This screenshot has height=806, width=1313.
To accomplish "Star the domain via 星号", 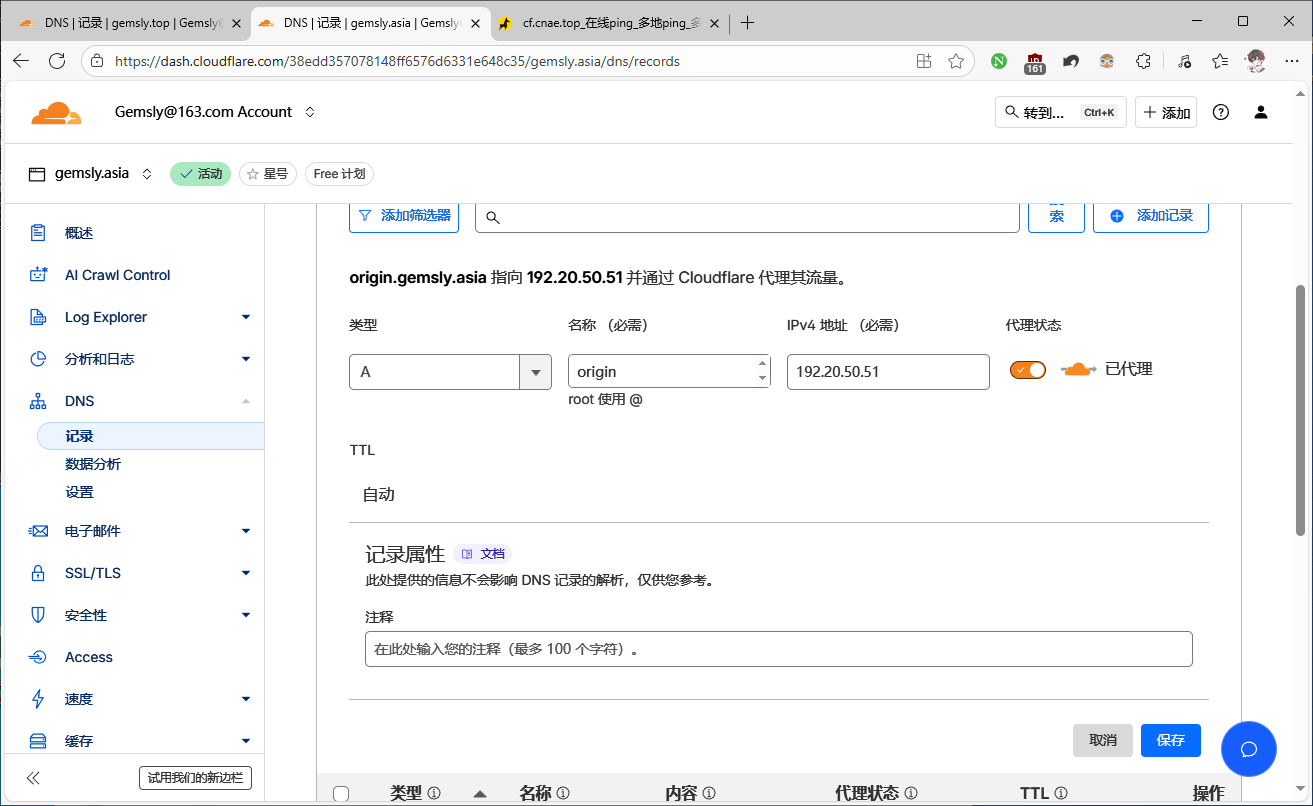I will coord(267,173).
